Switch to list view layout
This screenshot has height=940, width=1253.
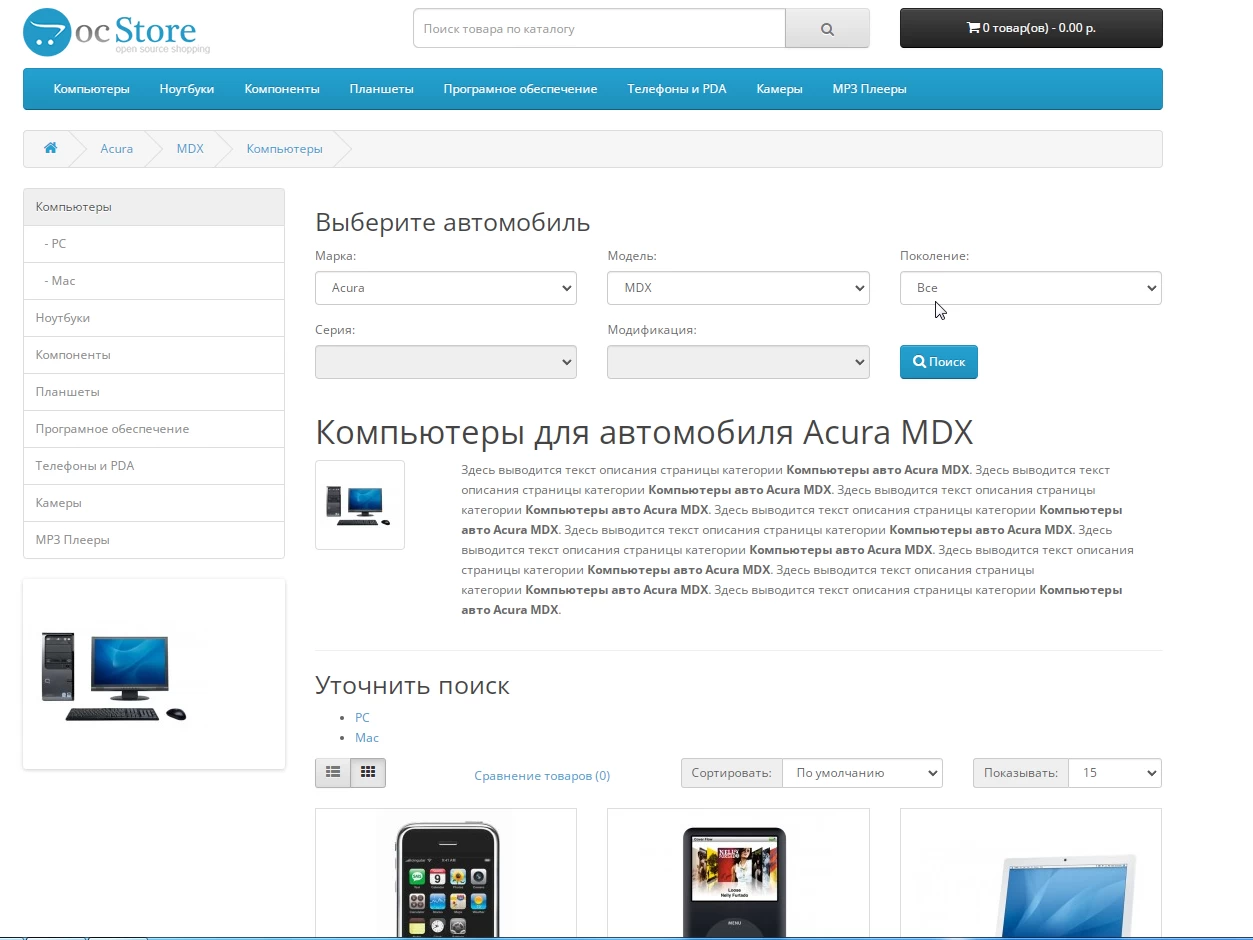click(x=333, y=773)
